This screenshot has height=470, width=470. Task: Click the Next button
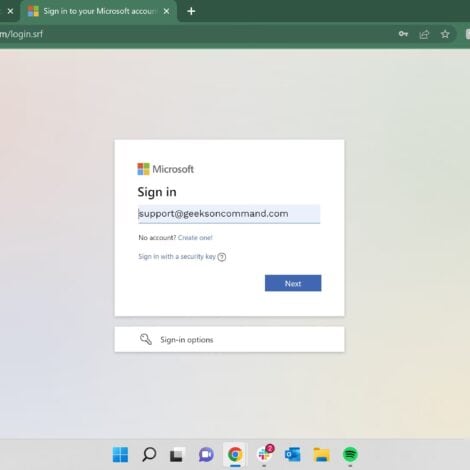pos(293,283)
